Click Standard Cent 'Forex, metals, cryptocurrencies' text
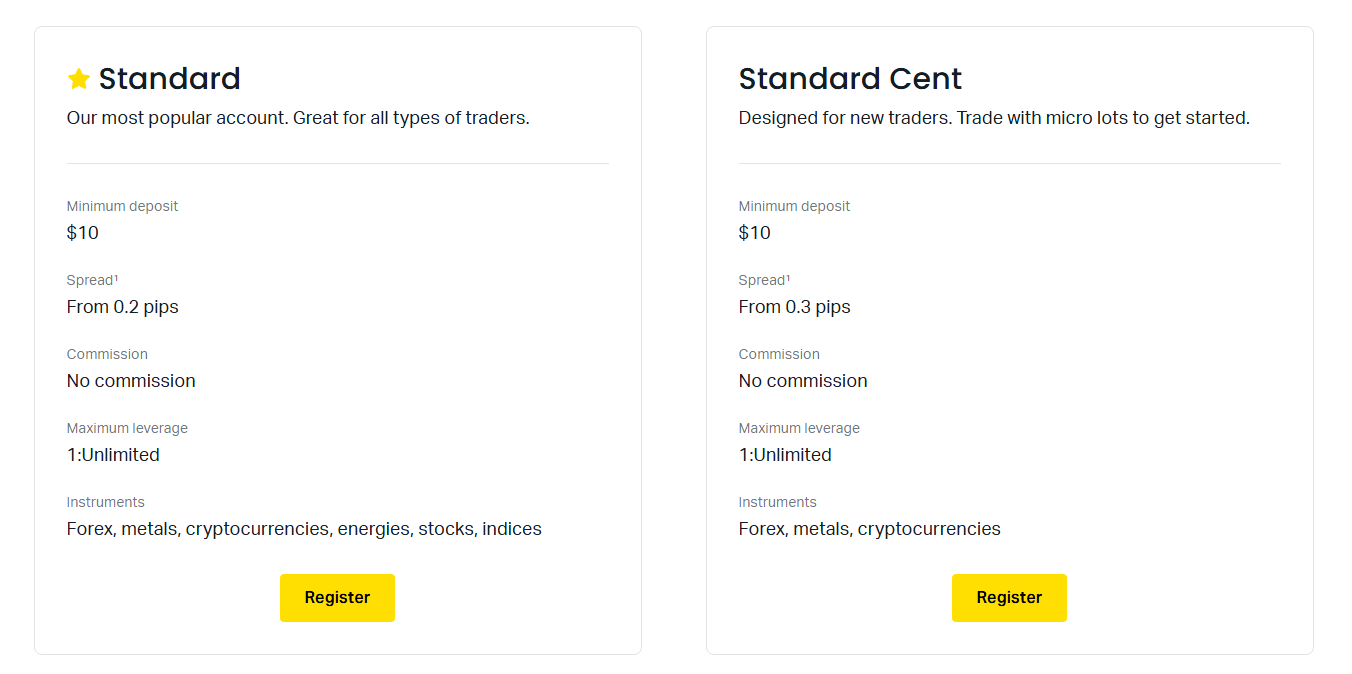The image size is (1352, 674). click(x=870, y=529)
